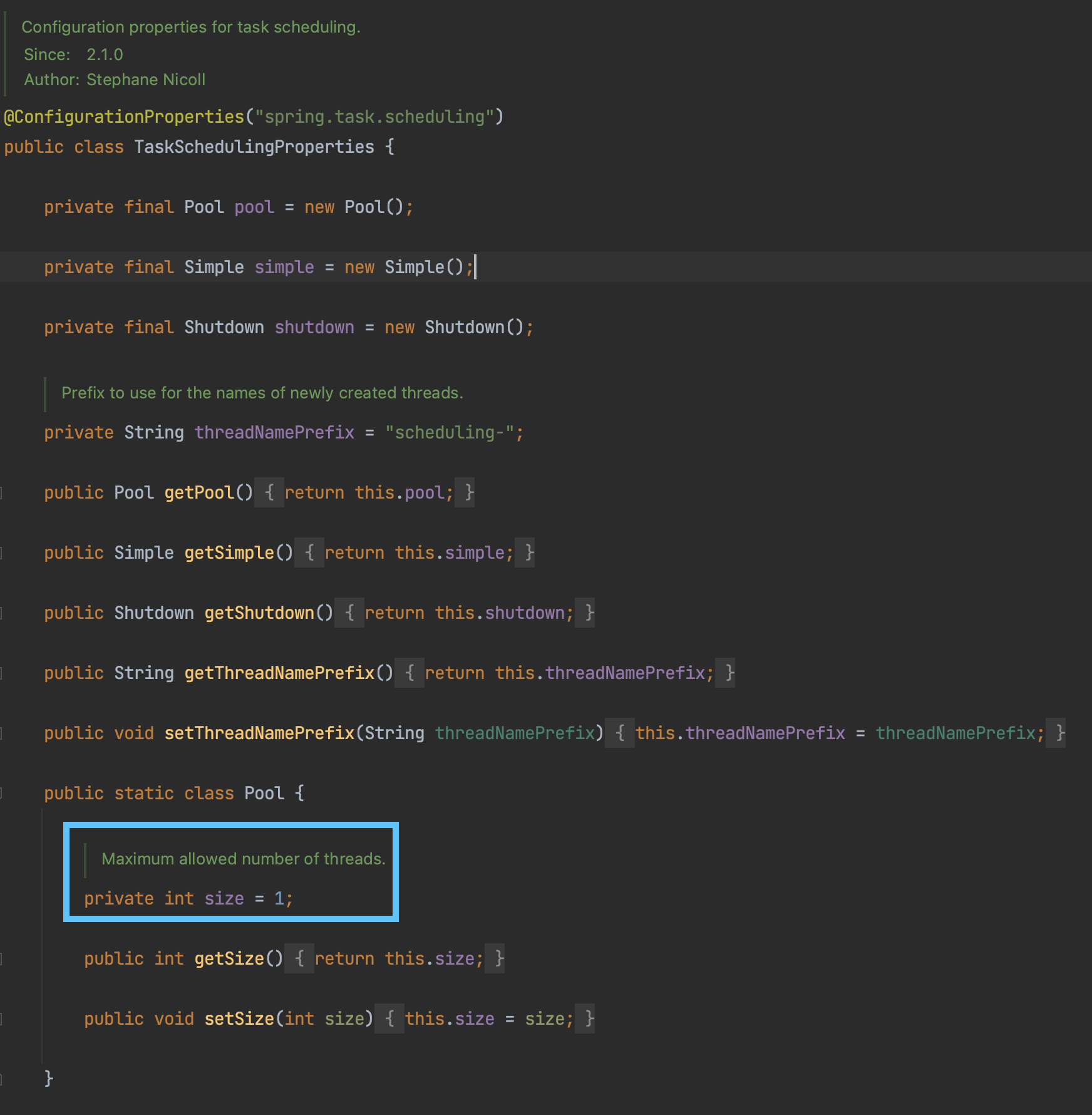Click the simple field name in its declaration
This screenshot has width=1092, height=1115.
pos(284,267)
